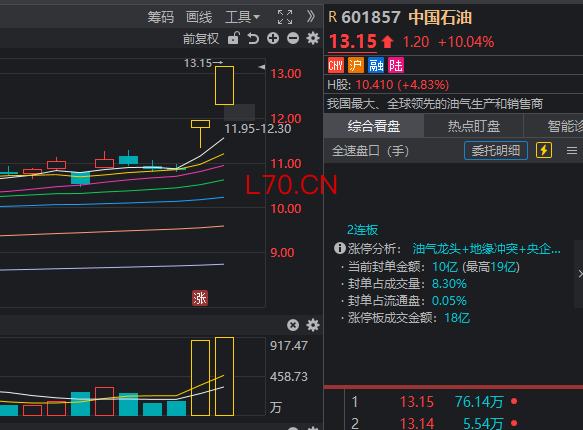The image size is (583, 430).
Task: Click the small arrow at chart edge
Action: click(x=262, y=67)
